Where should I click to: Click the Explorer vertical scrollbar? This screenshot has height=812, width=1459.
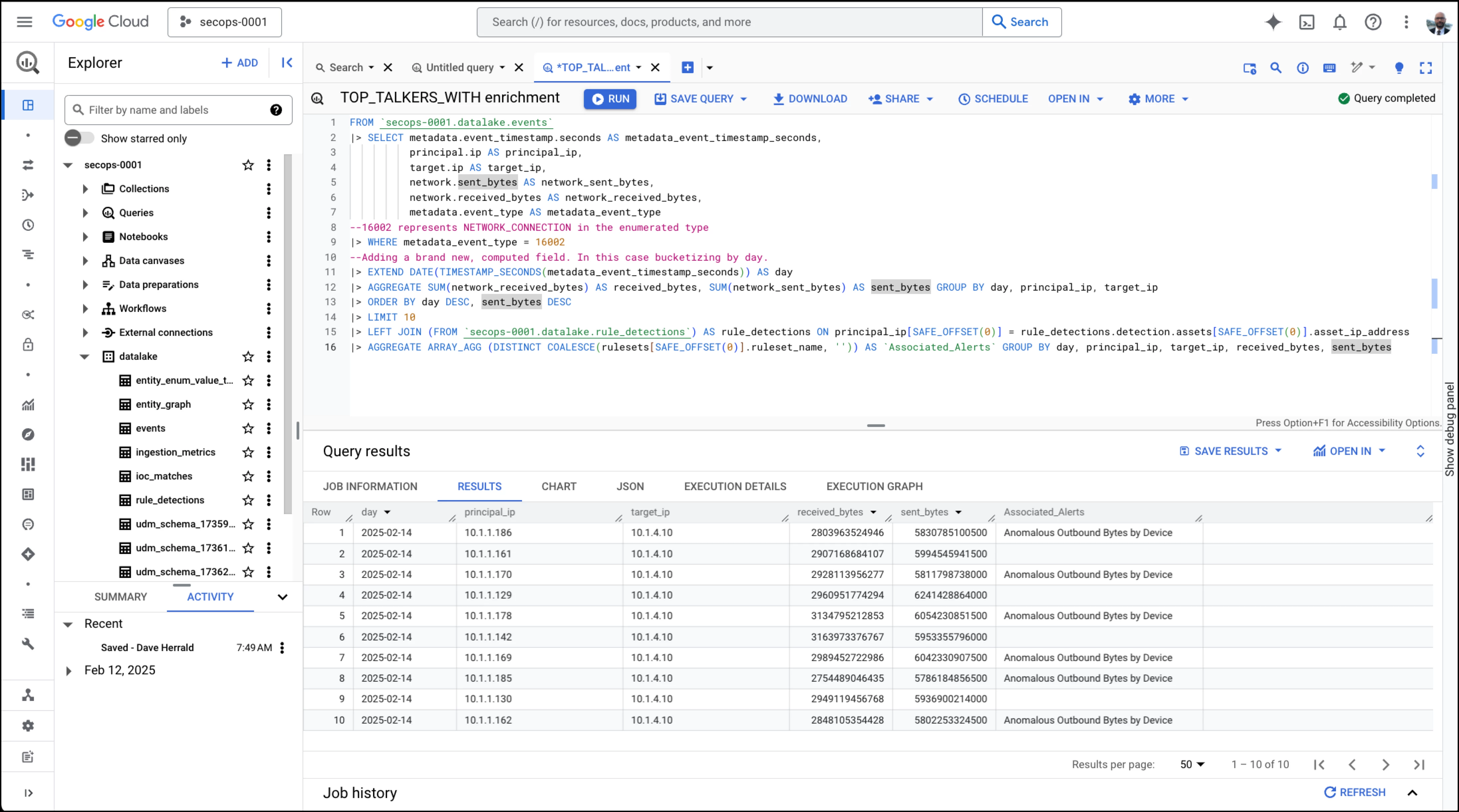pos(288,334)
